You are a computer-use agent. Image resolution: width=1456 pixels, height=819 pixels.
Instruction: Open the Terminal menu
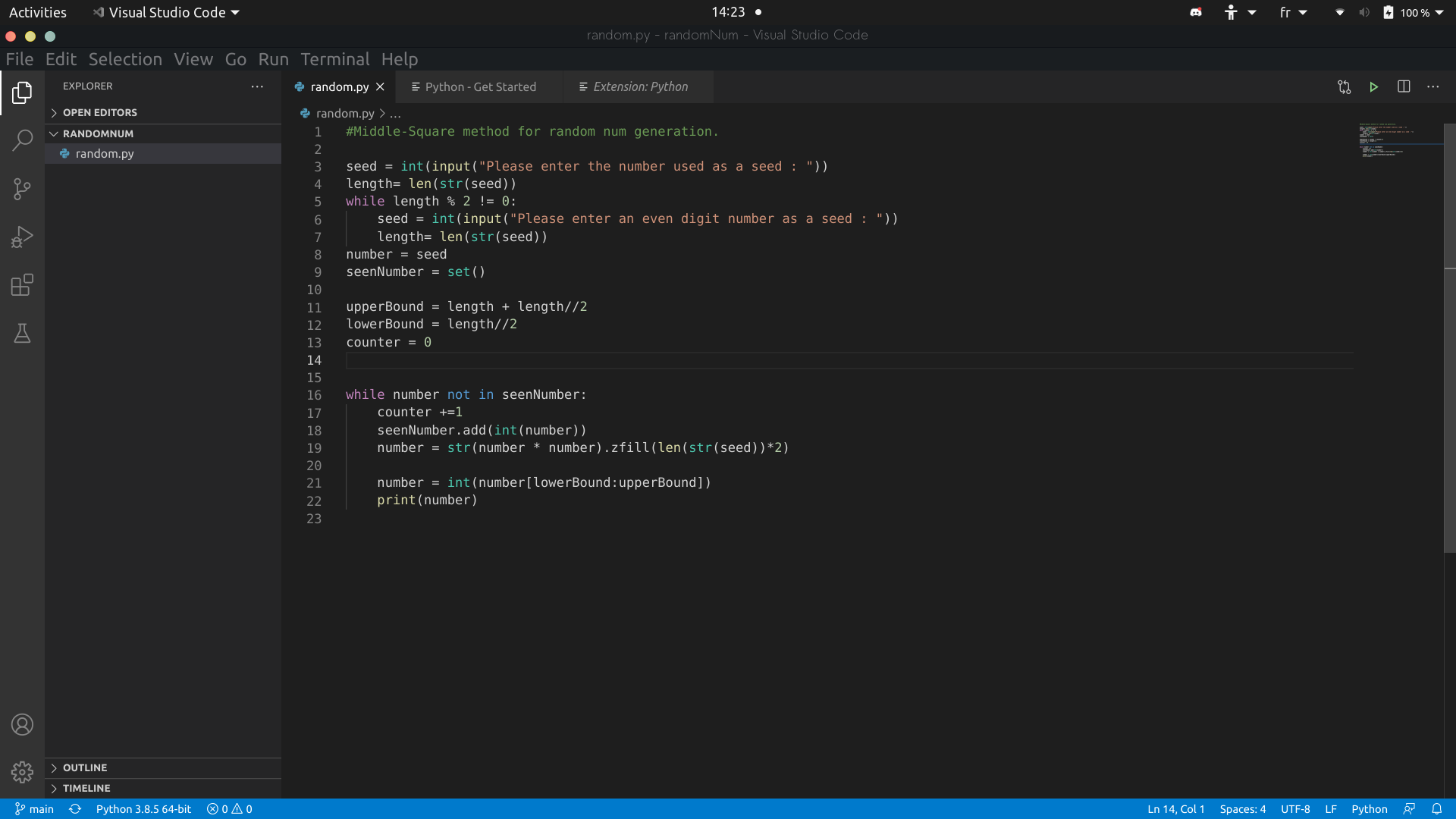click(334, 59)
